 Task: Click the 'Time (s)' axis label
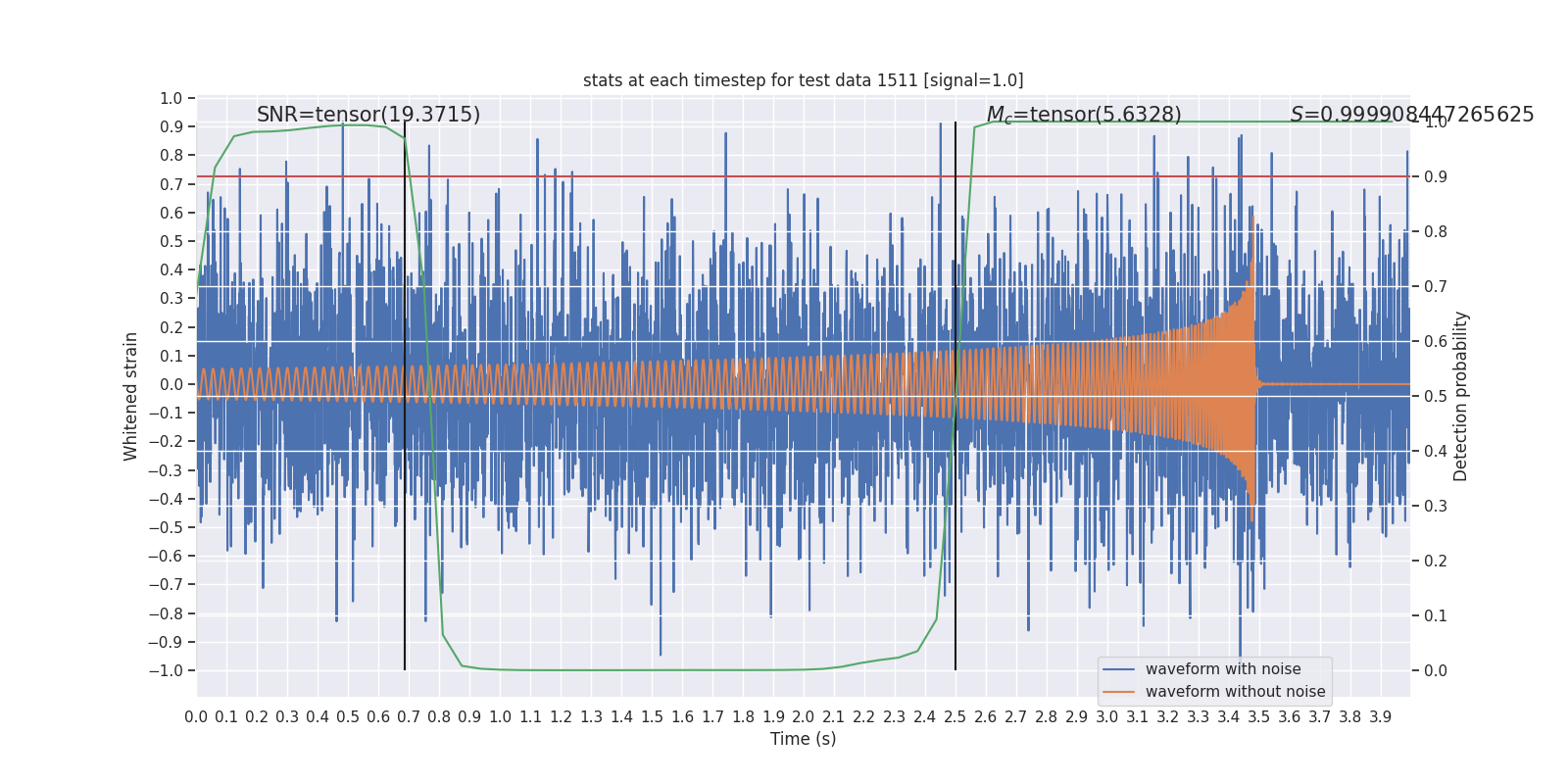coord(803,739)
